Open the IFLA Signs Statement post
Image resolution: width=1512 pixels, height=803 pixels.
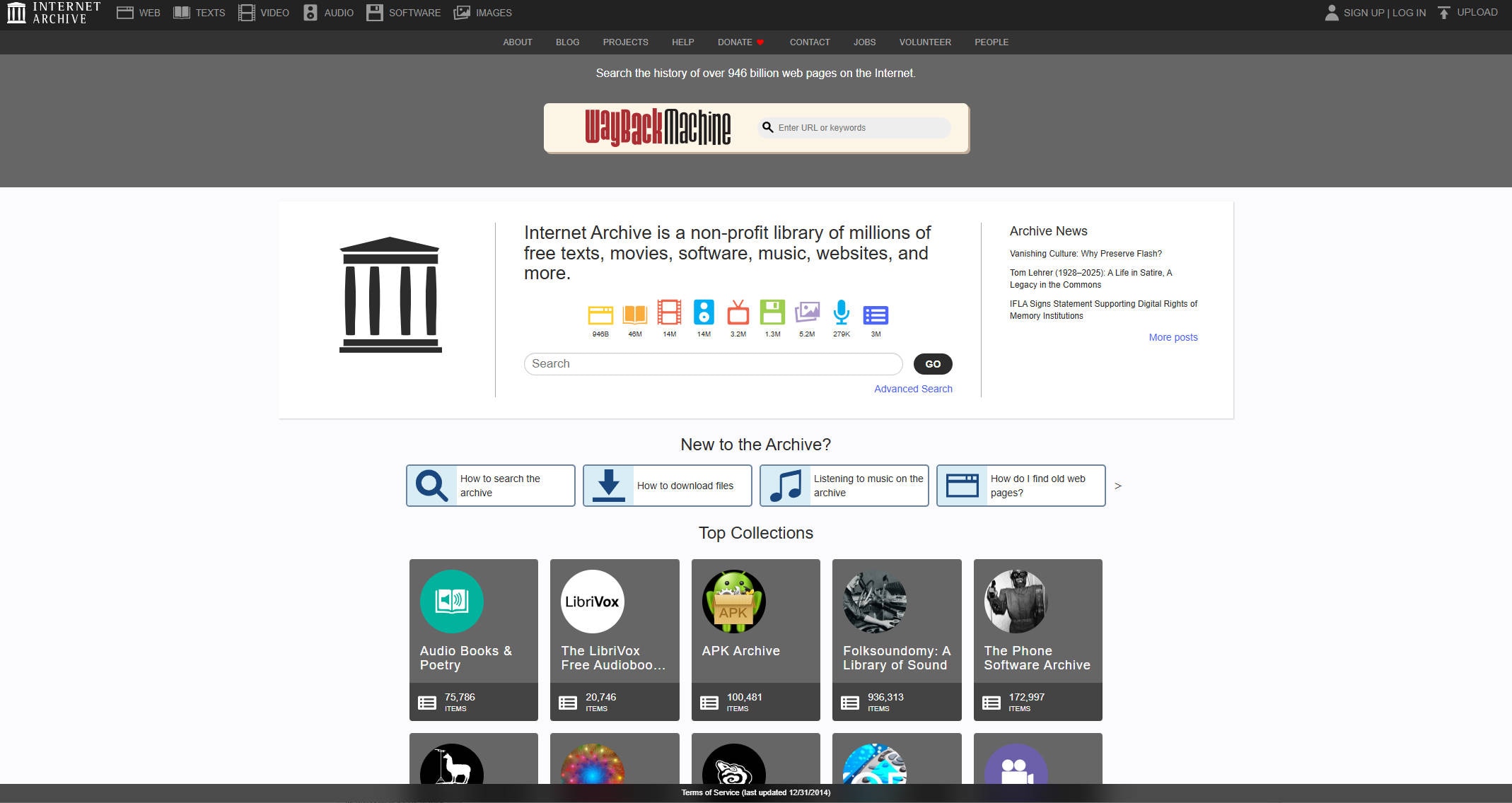1103,310
